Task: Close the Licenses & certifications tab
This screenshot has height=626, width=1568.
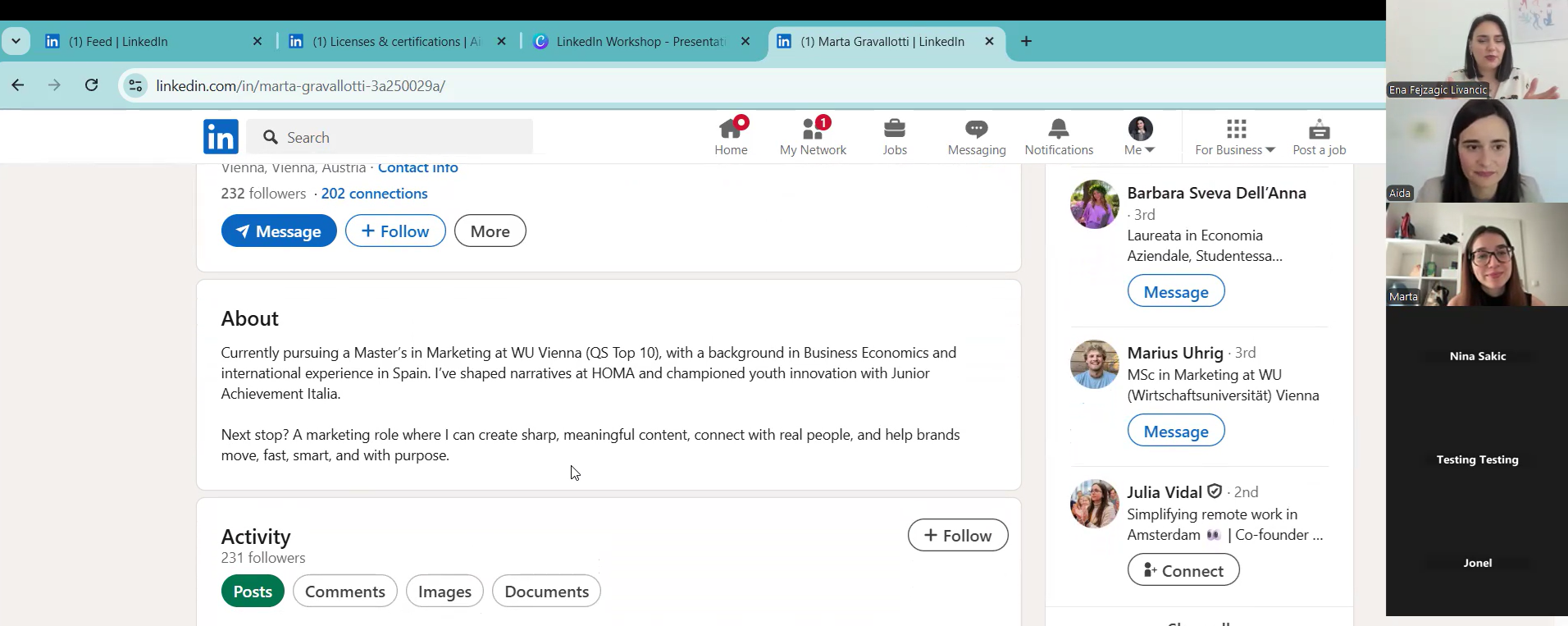Action: pyautogui.click(x=502, y=41)
